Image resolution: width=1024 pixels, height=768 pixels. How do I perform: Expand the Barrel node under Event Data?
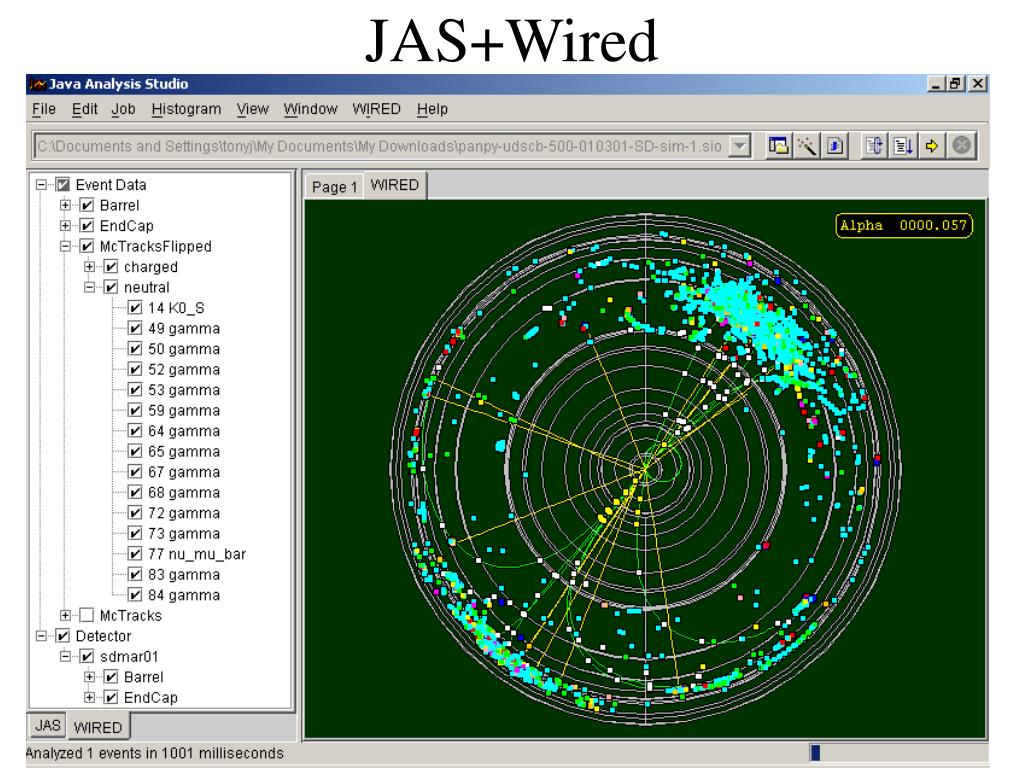(x=65, y=205)
